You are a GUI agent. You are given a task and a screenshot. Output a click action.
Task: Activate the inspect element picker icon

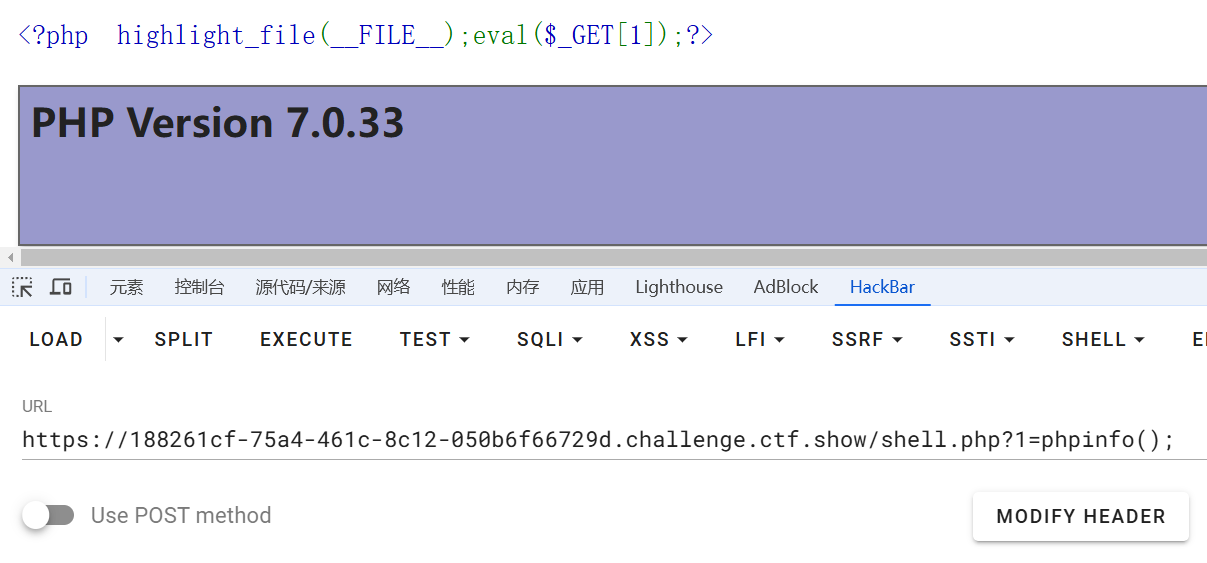pos(22,287)
